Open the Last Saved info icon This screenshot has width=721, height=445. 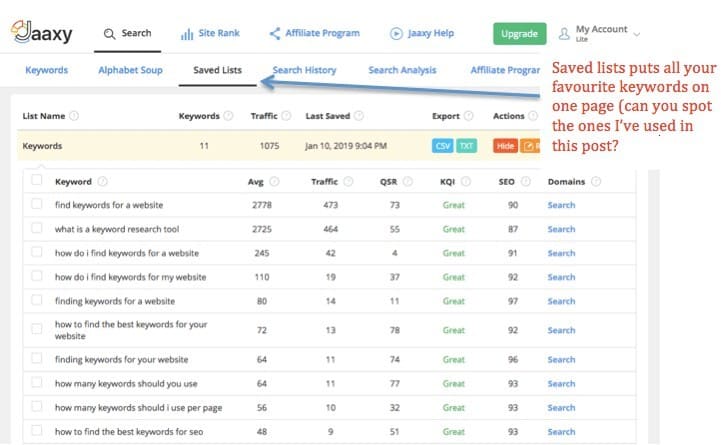point(359,116)
